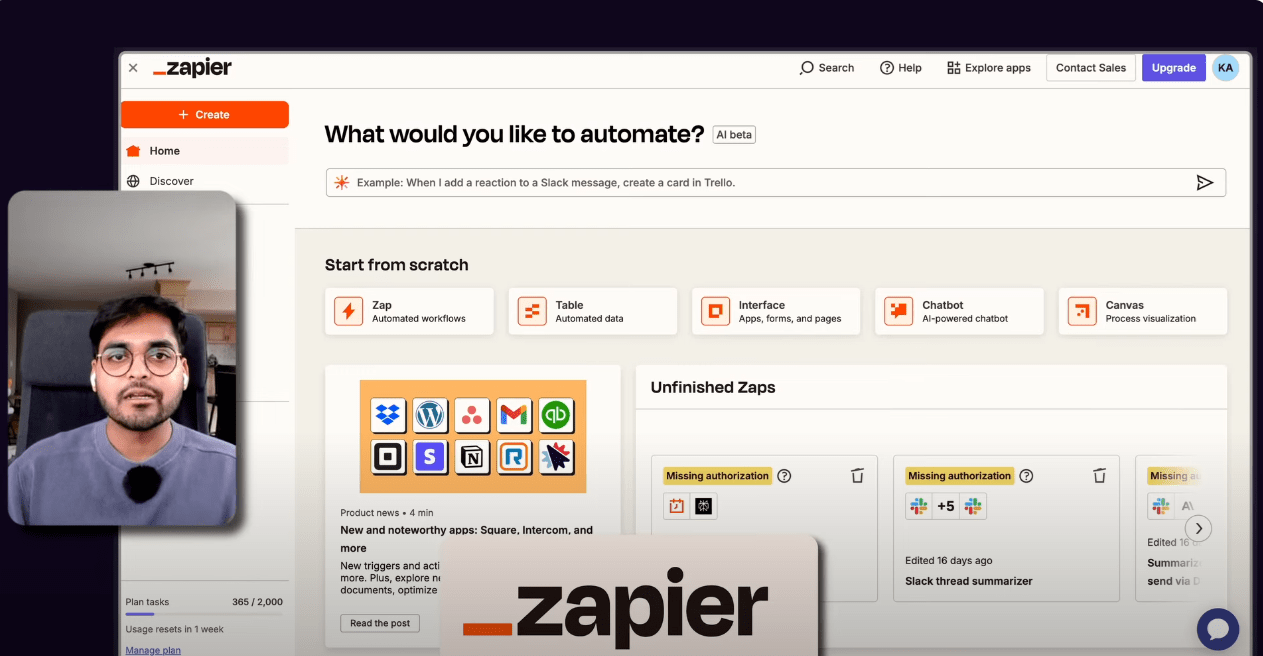Click the WordPress icon in news image
Image resolution: width=1263 pixels, height=656 pixels.
click(x=429, y=414)
